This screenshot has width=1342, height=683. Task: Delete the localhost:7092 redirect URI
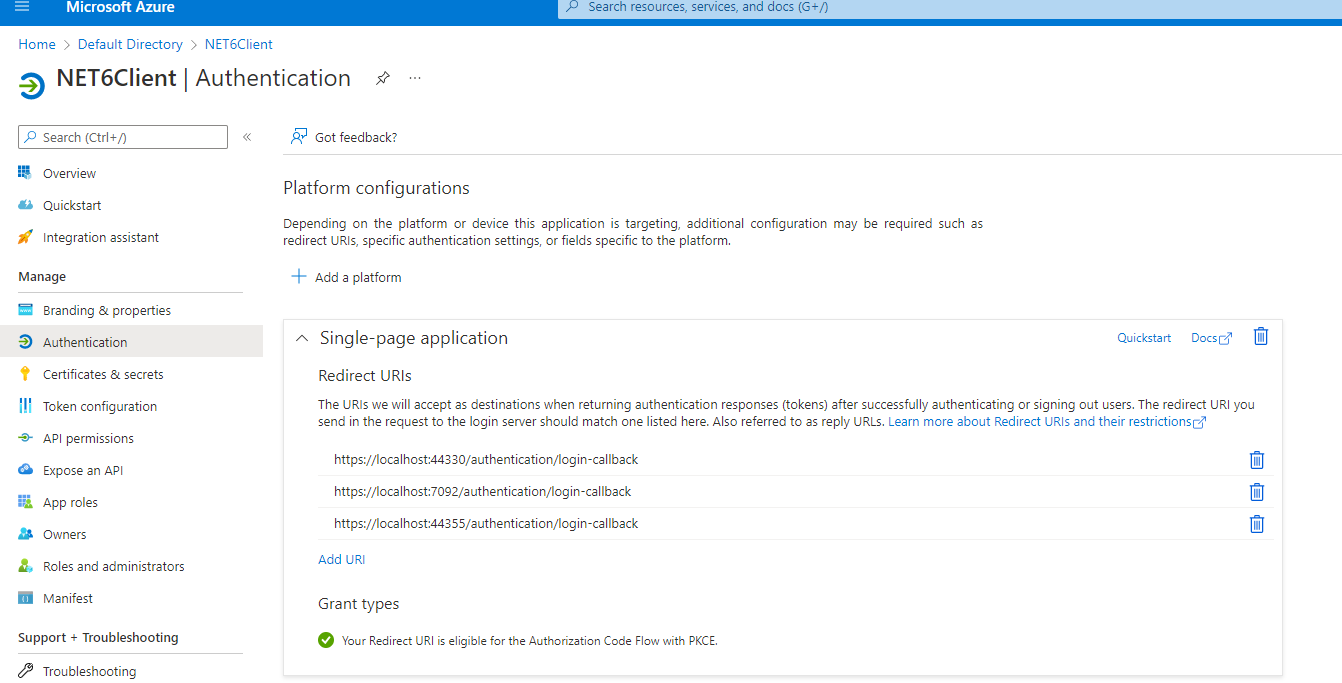point(1257,492)
